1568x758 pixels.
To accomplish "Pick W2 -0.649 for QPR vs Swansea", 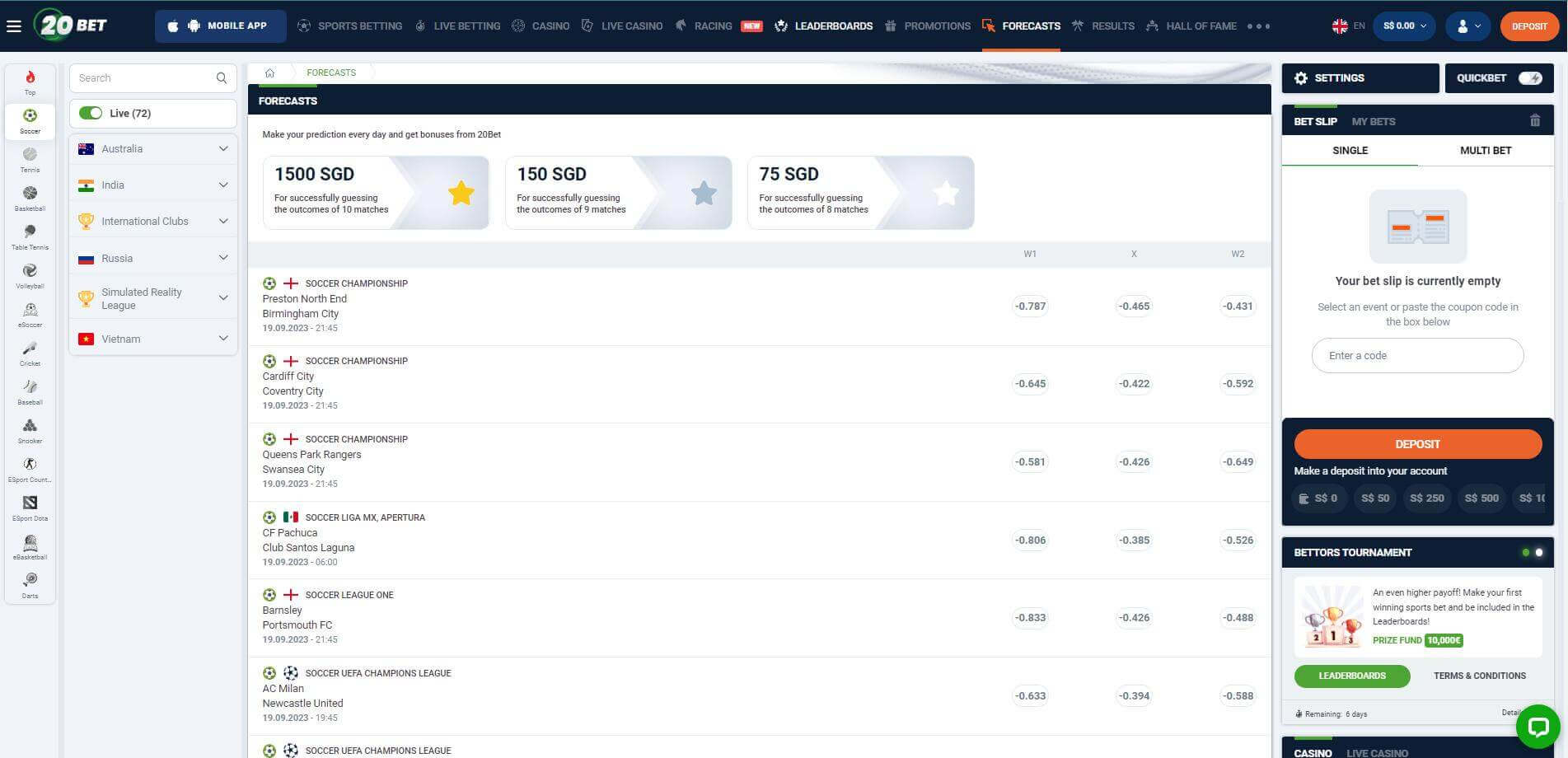I will point(1238,462).
